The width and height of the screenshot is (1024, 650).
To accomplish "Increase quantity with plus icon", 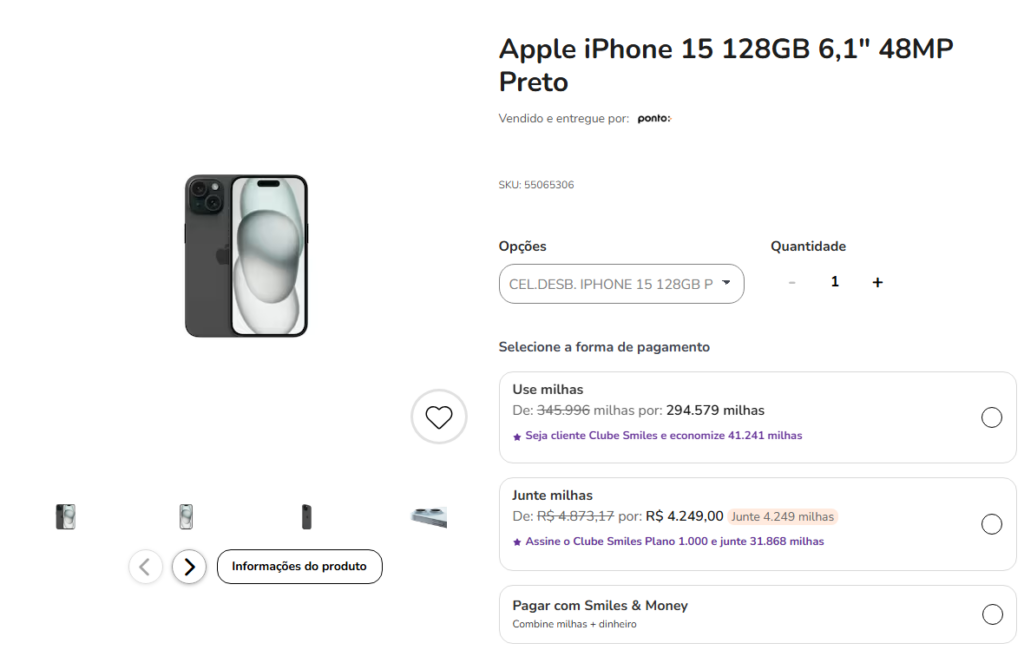I will point(877,283).
